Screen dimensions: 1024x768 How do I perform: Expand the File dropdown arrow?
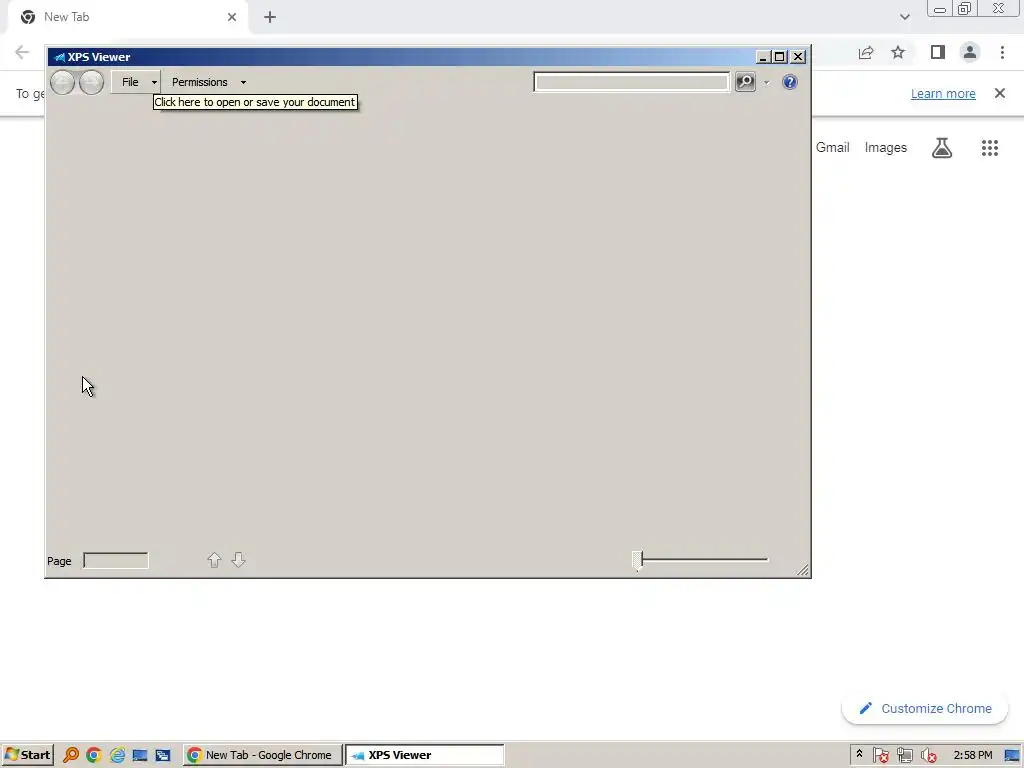click(154, 82)
